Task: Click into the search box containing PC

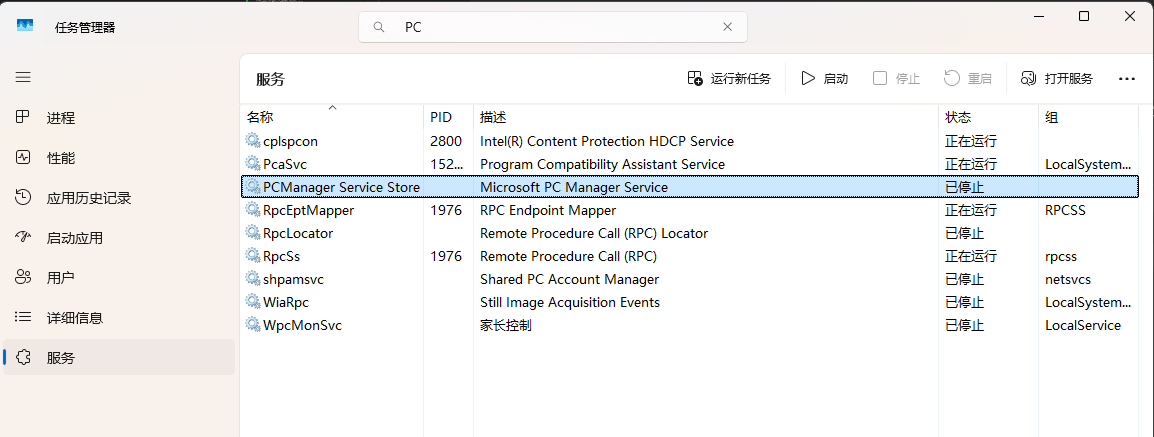Action: point(560,28)
